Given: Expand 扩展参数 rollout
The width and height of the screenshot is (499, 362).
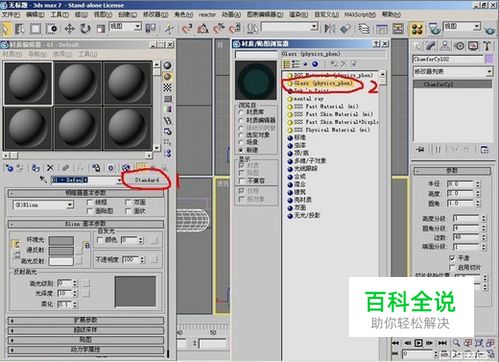Looking at the screenshot, I should coord(86,320).
